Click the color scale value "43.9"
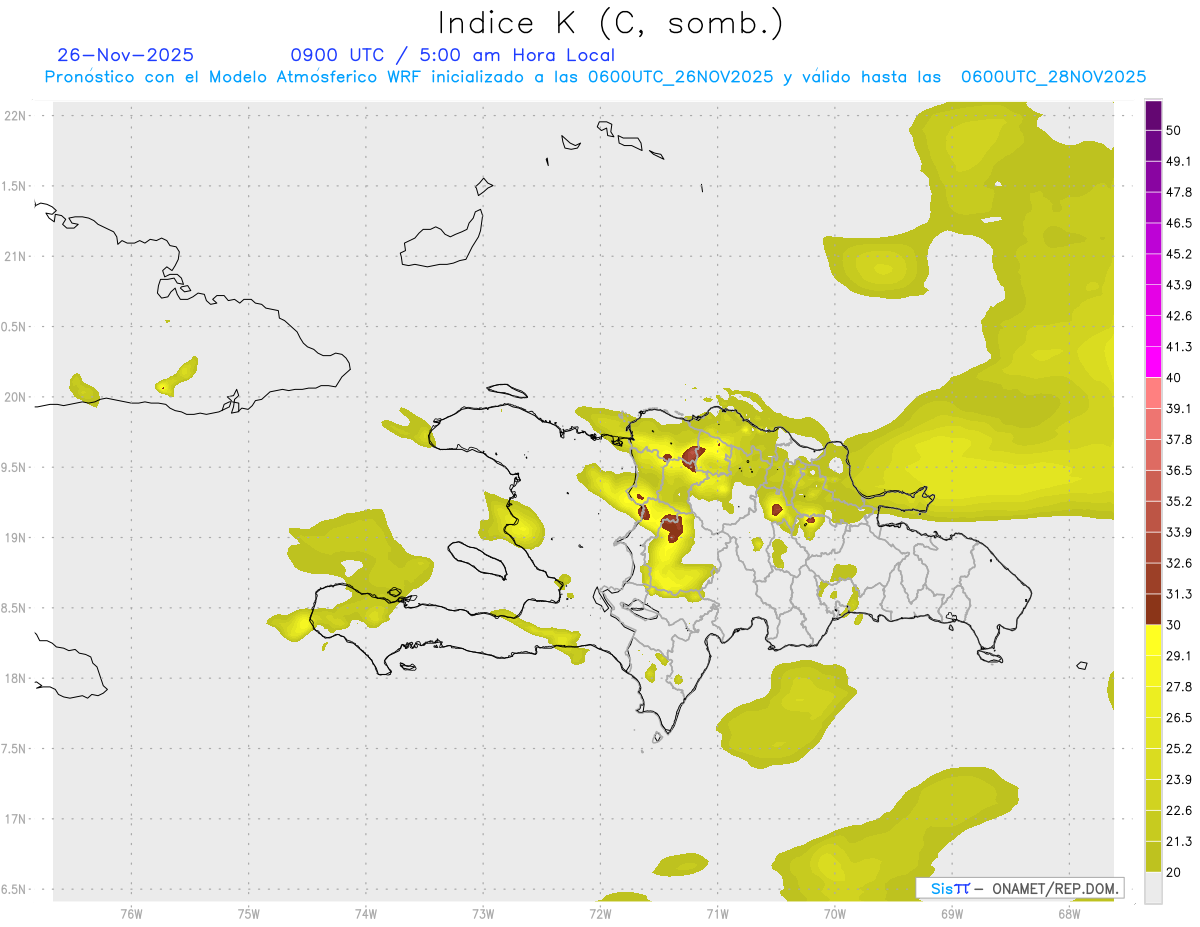 point(1179,285)
